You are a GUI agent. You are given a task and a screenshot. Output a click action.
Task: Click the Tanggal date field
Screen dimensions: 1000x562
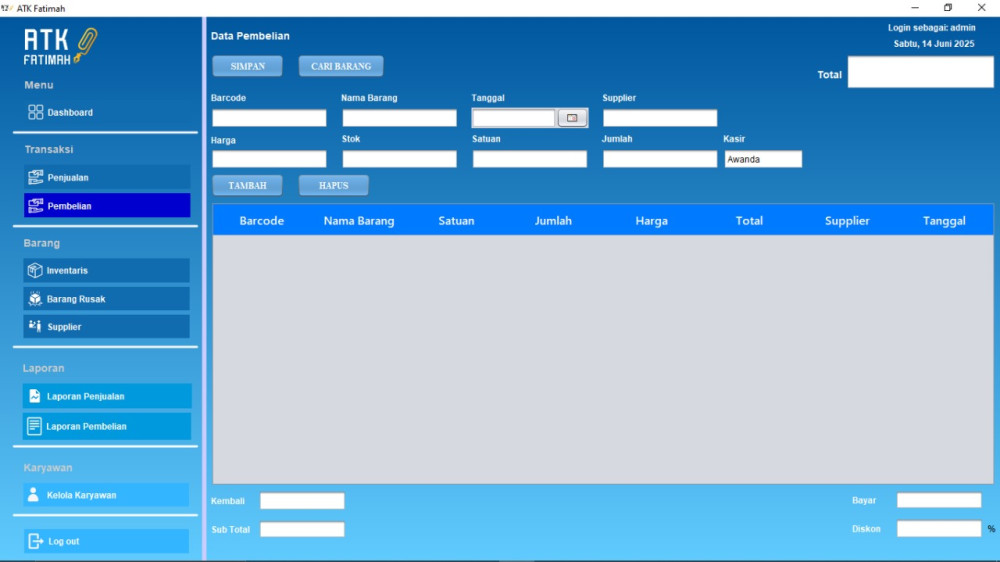point(514,118)
